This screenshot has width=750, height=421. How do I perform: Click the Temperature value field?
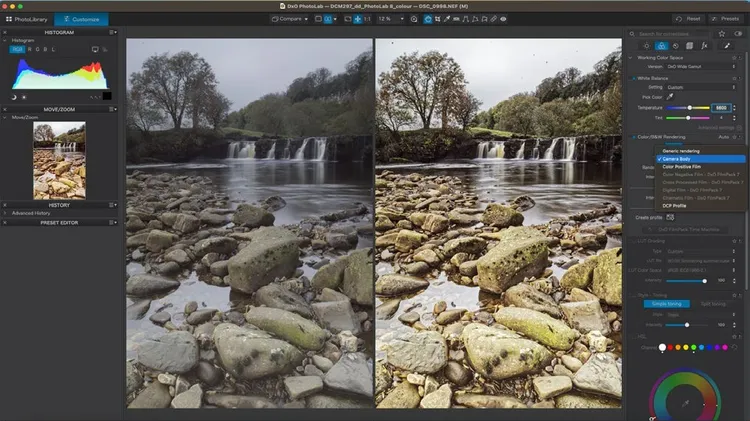721,108
